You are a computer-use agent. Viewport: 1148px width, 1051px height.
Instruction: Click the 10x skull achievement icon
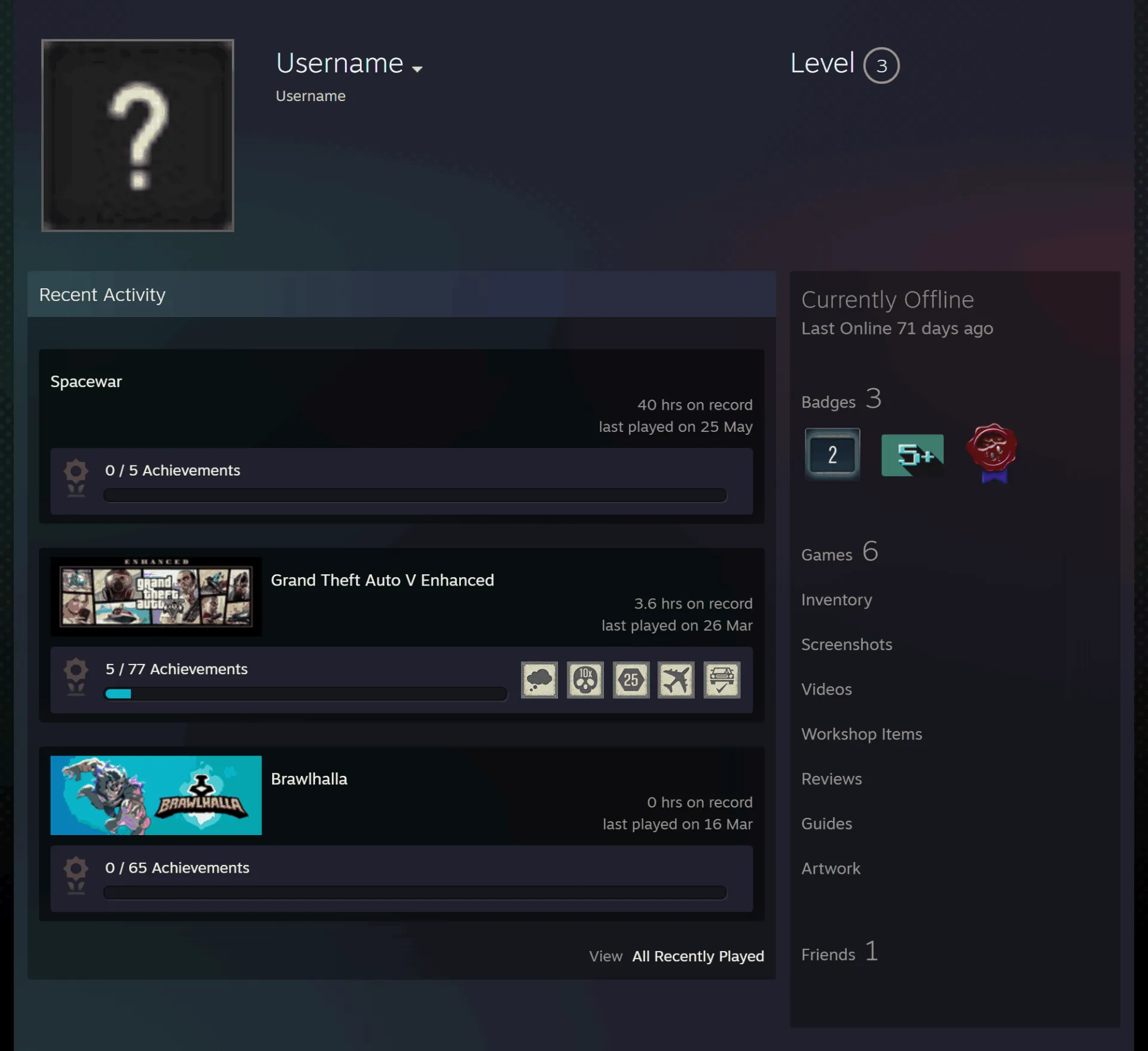(585, 680)
